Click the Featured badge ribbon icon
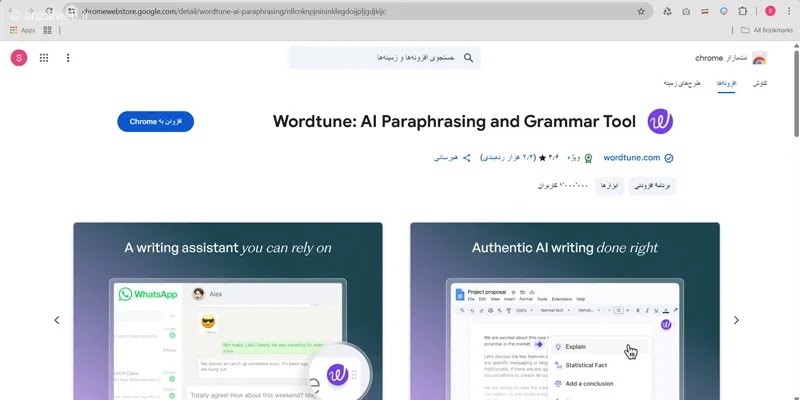 [588, 158]
